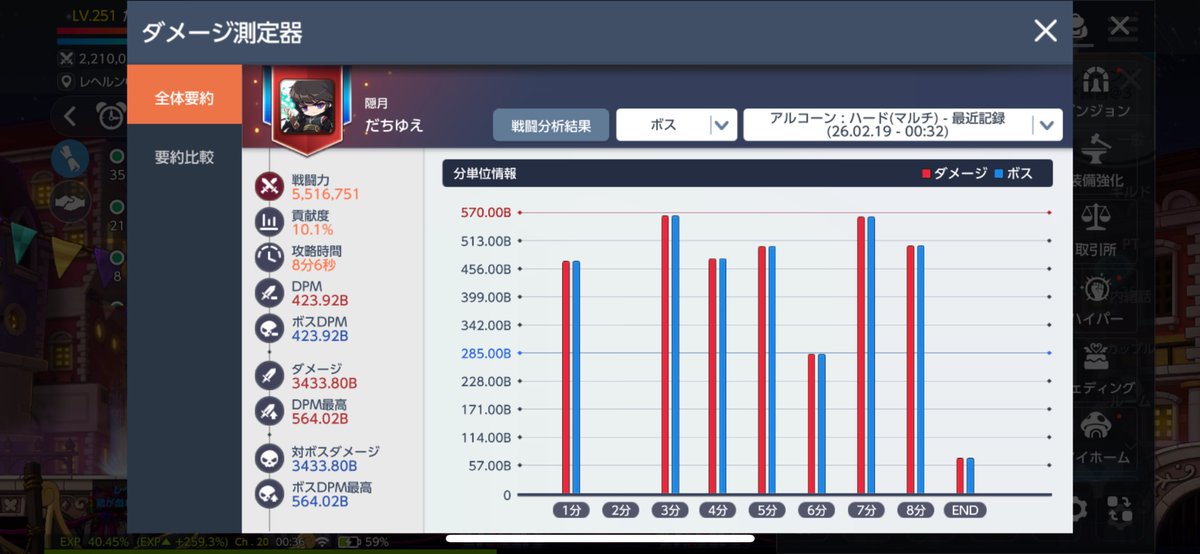This screenshot has height=554, width=1200.
Task: Click the alarm clock icon in the background
Action: (111, 116)
